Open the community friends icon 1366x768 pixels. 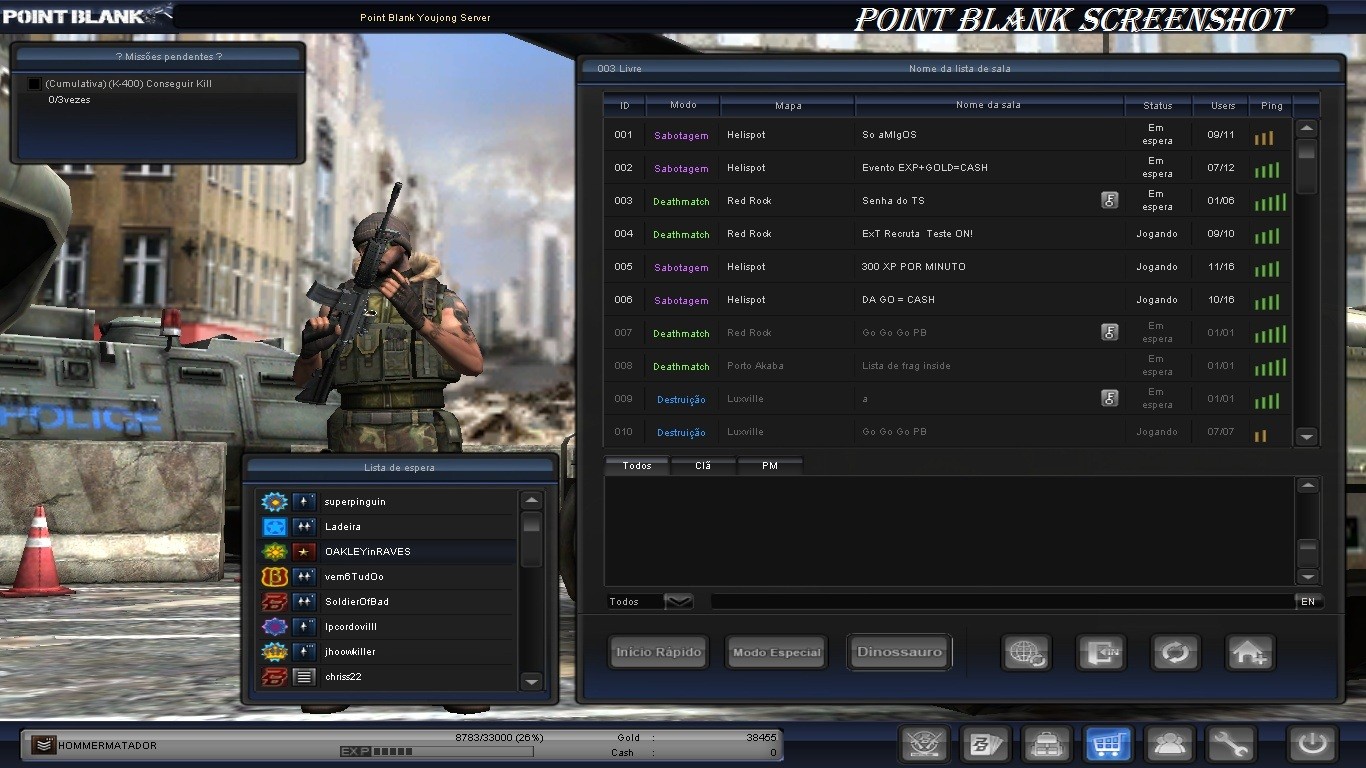(x=1170, y=744)
